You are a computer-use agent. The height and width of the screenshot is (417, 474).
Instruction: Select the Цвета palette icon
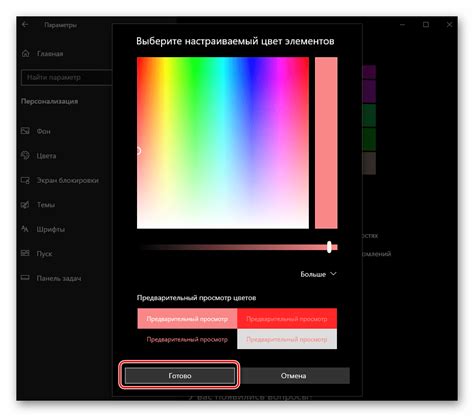pyautogui.click(x=25, y=155)
